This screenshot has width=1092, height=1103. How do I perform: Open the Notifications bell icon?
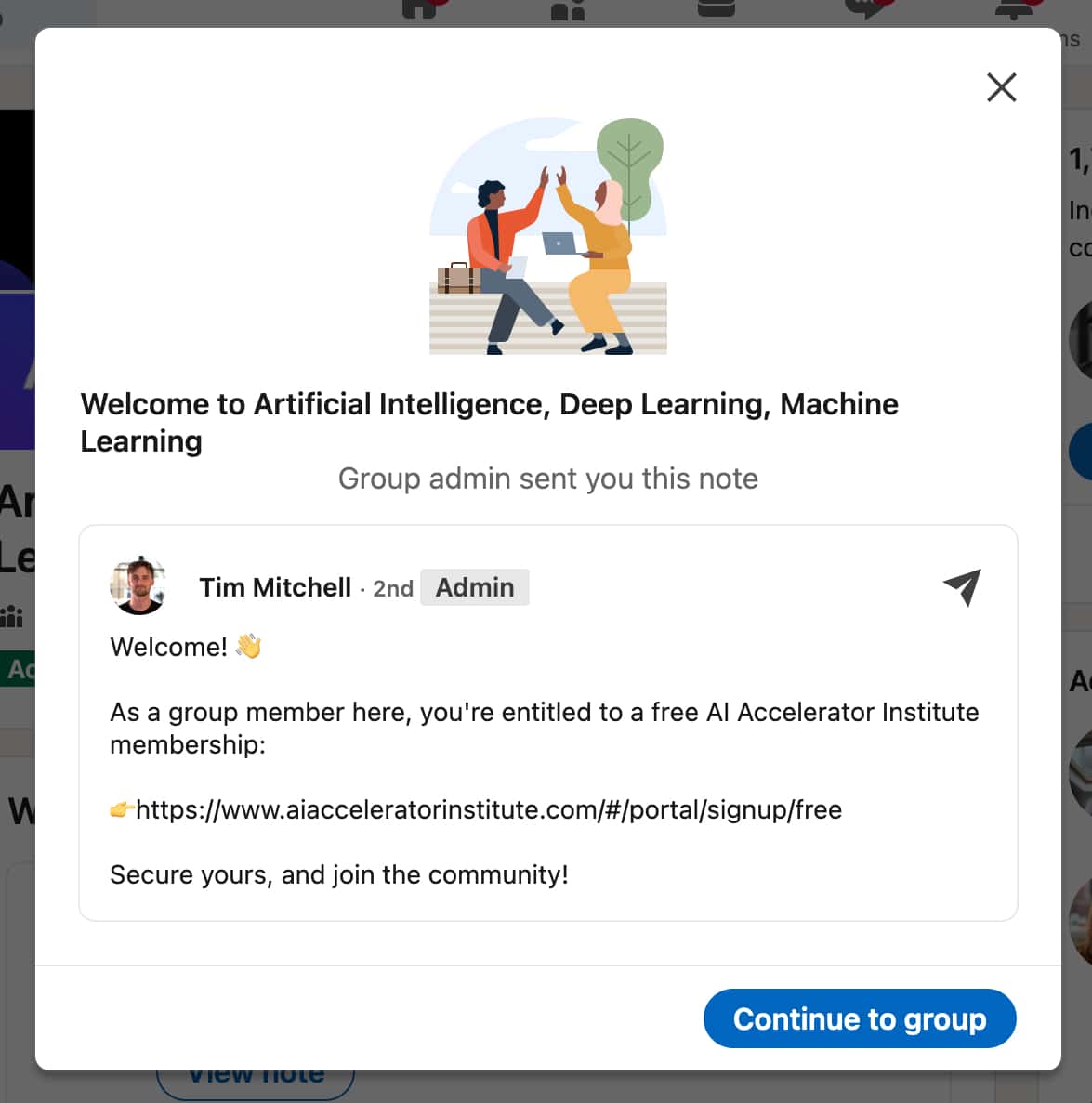point(1014,10)
